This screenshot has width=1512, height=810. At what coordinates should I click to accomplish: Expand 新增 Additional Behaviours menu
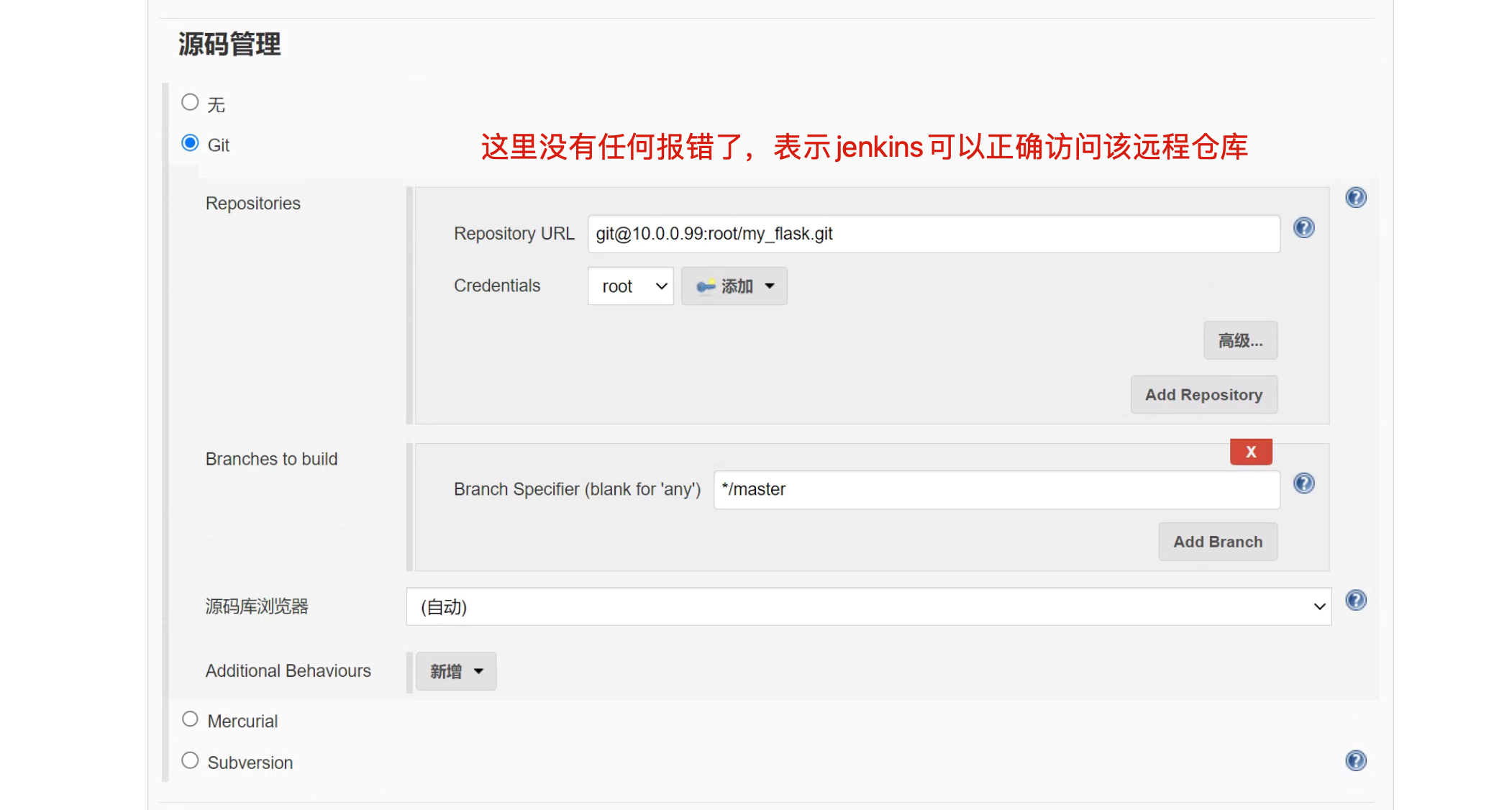[x=456, y=671]
